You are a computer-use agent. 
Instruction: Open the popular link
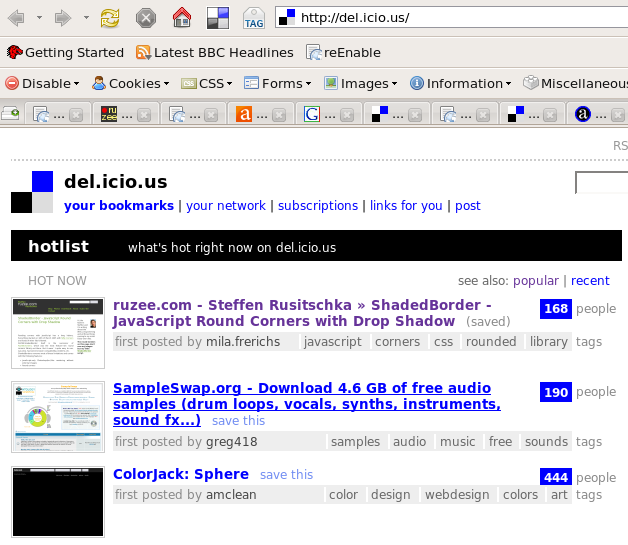click(x=536, y=281)
